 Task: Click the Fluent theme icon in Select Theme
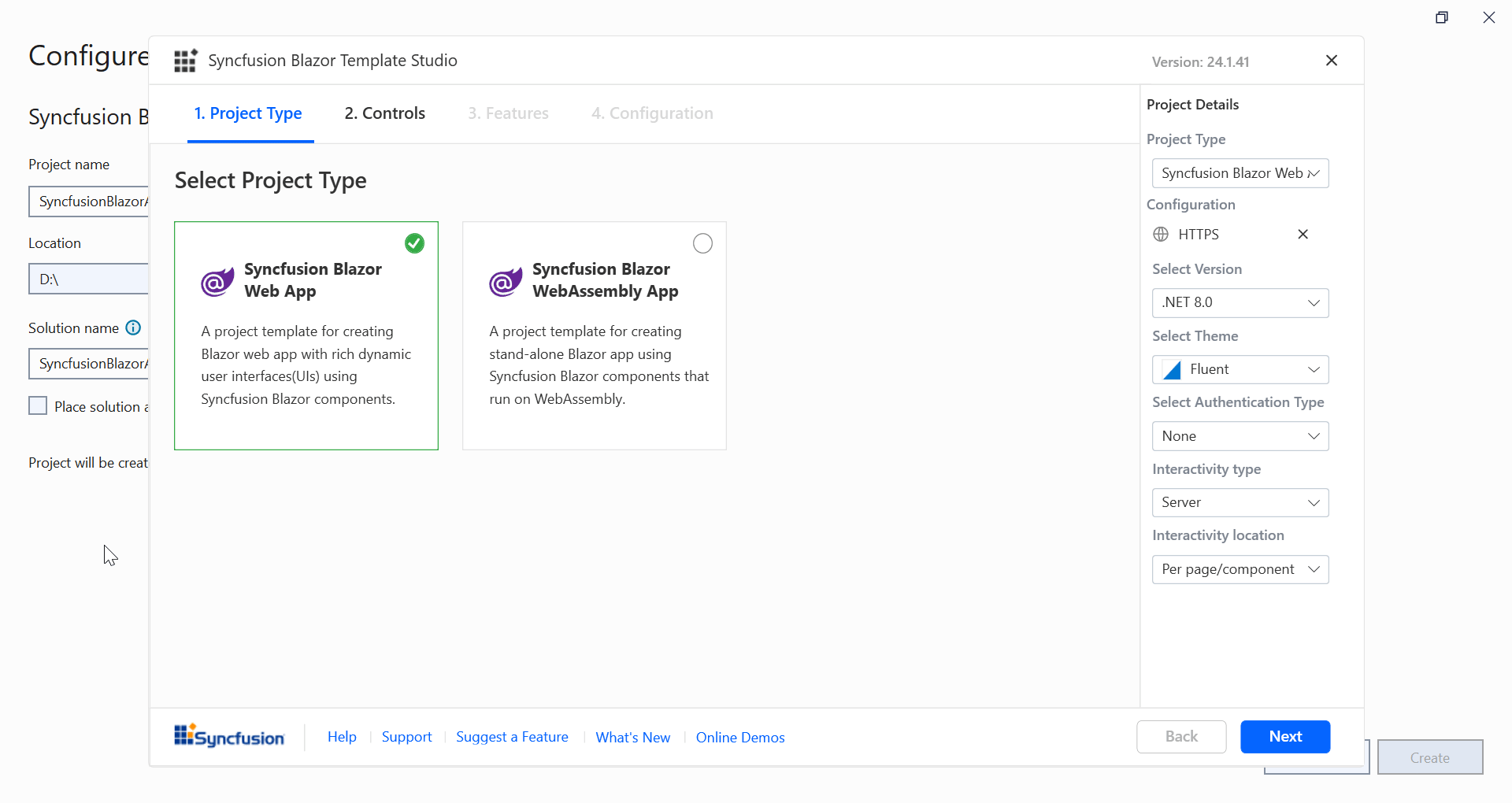pyautogui.click(x=1172, y=369)
